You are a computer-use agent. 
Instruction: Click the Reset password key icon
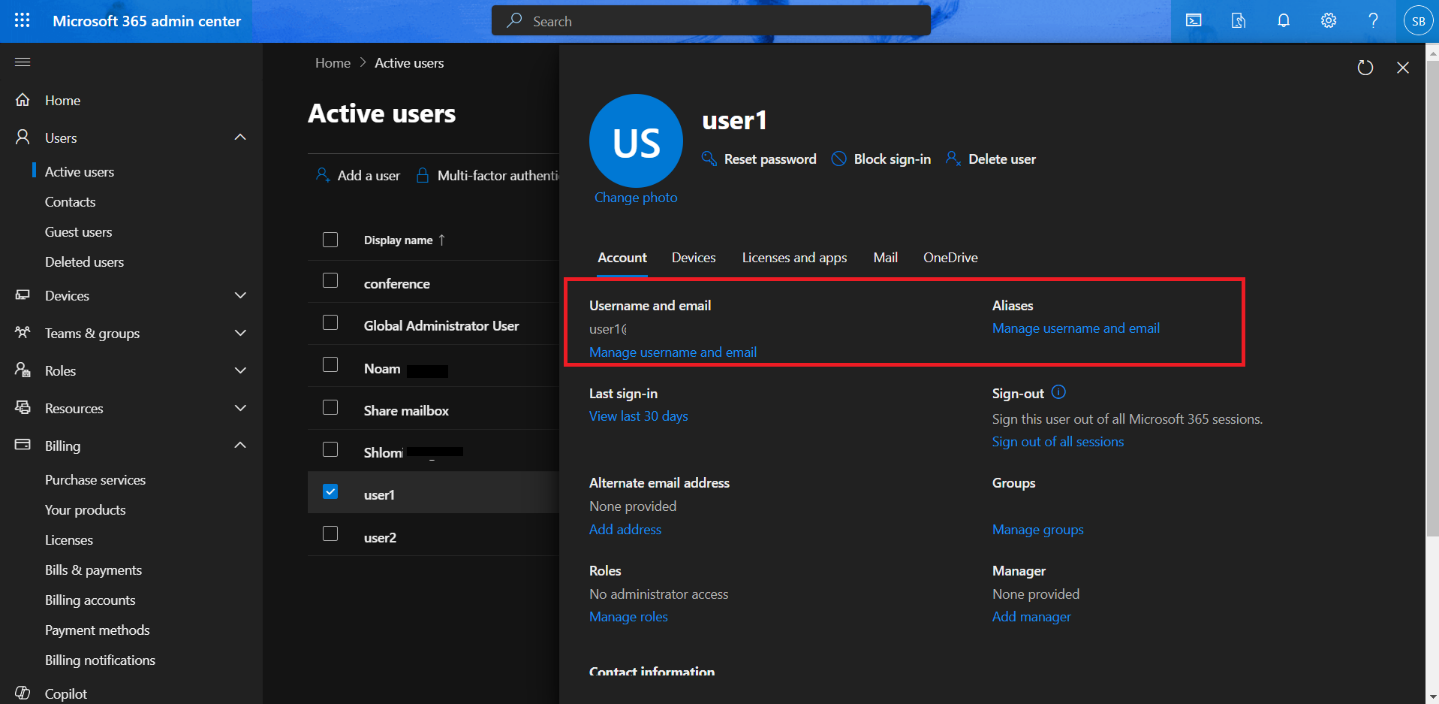(710, 159)
